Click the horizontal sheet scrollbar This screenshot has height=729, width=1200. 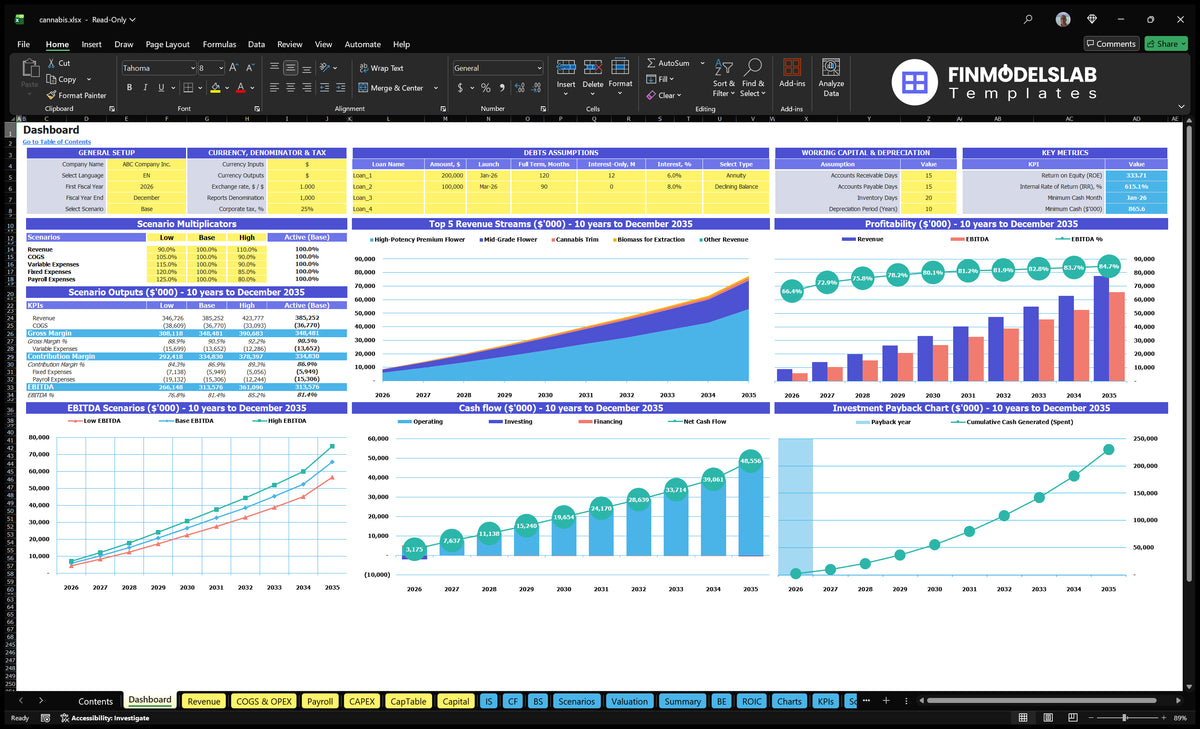tap(1040, 701)
